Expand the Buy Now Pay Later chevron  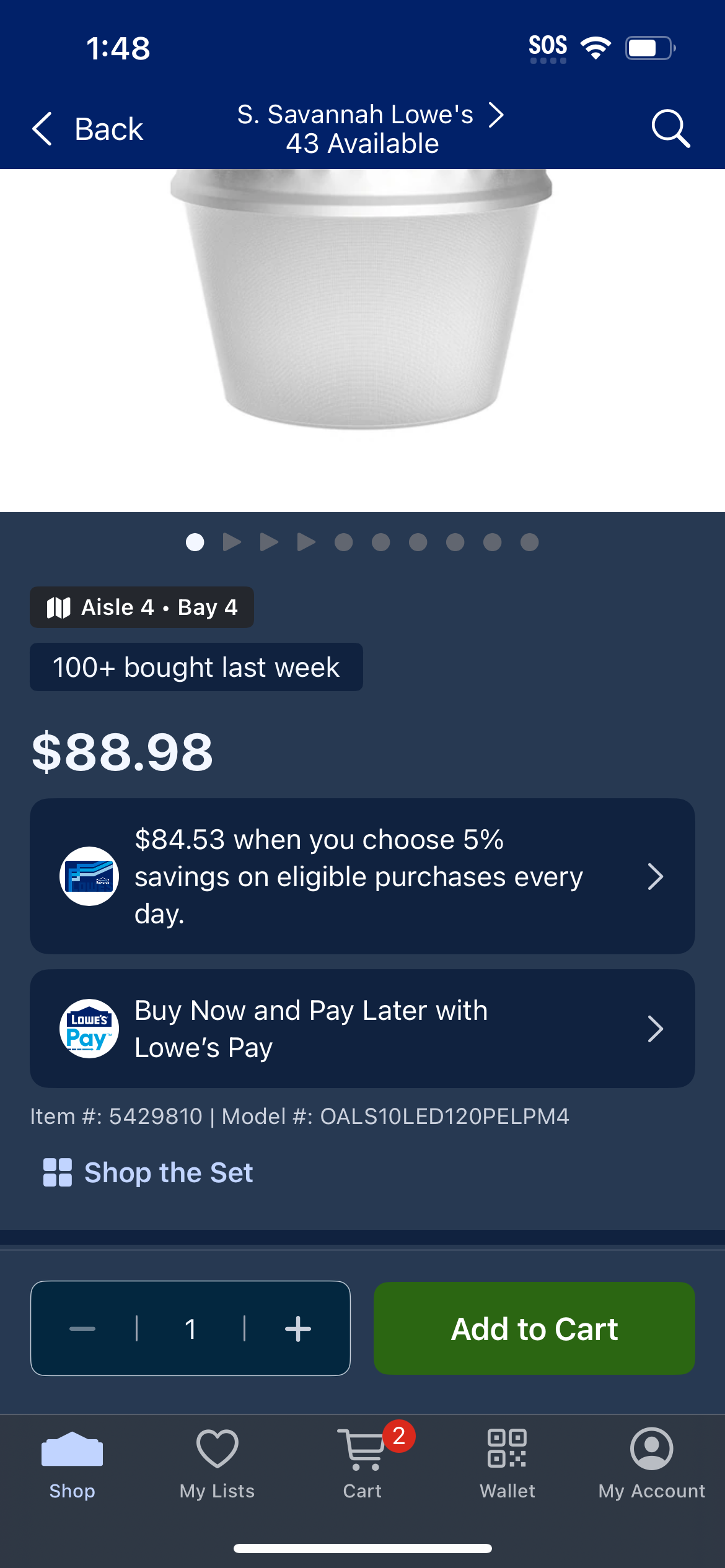tap(656, 1029)
